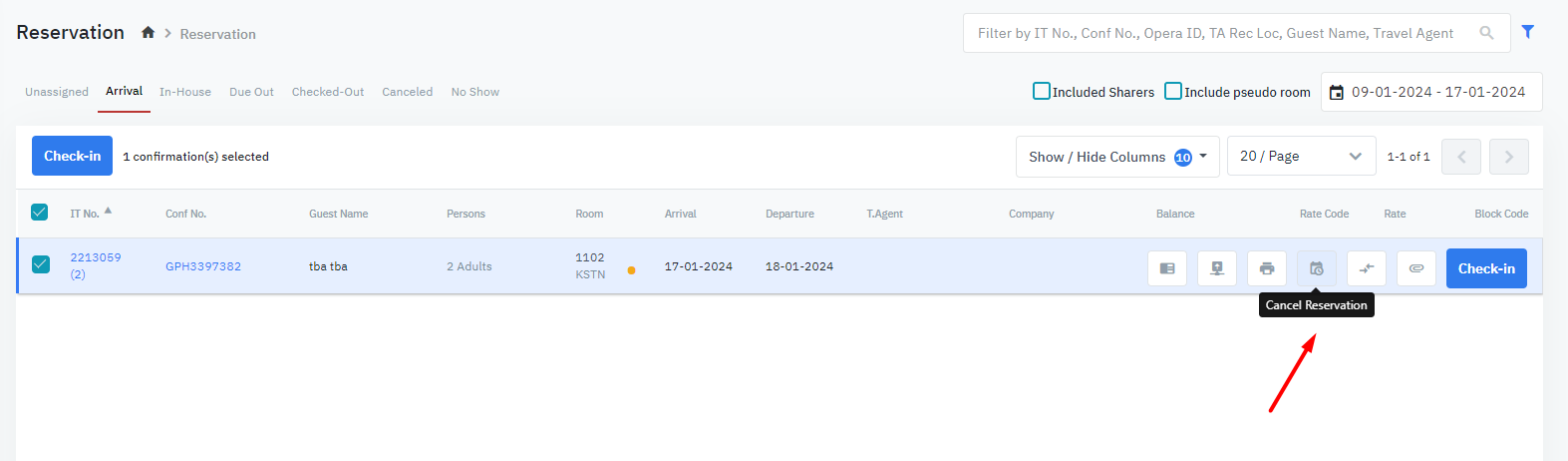Click the paperclip attachment icon

[x=1415, y=268]
